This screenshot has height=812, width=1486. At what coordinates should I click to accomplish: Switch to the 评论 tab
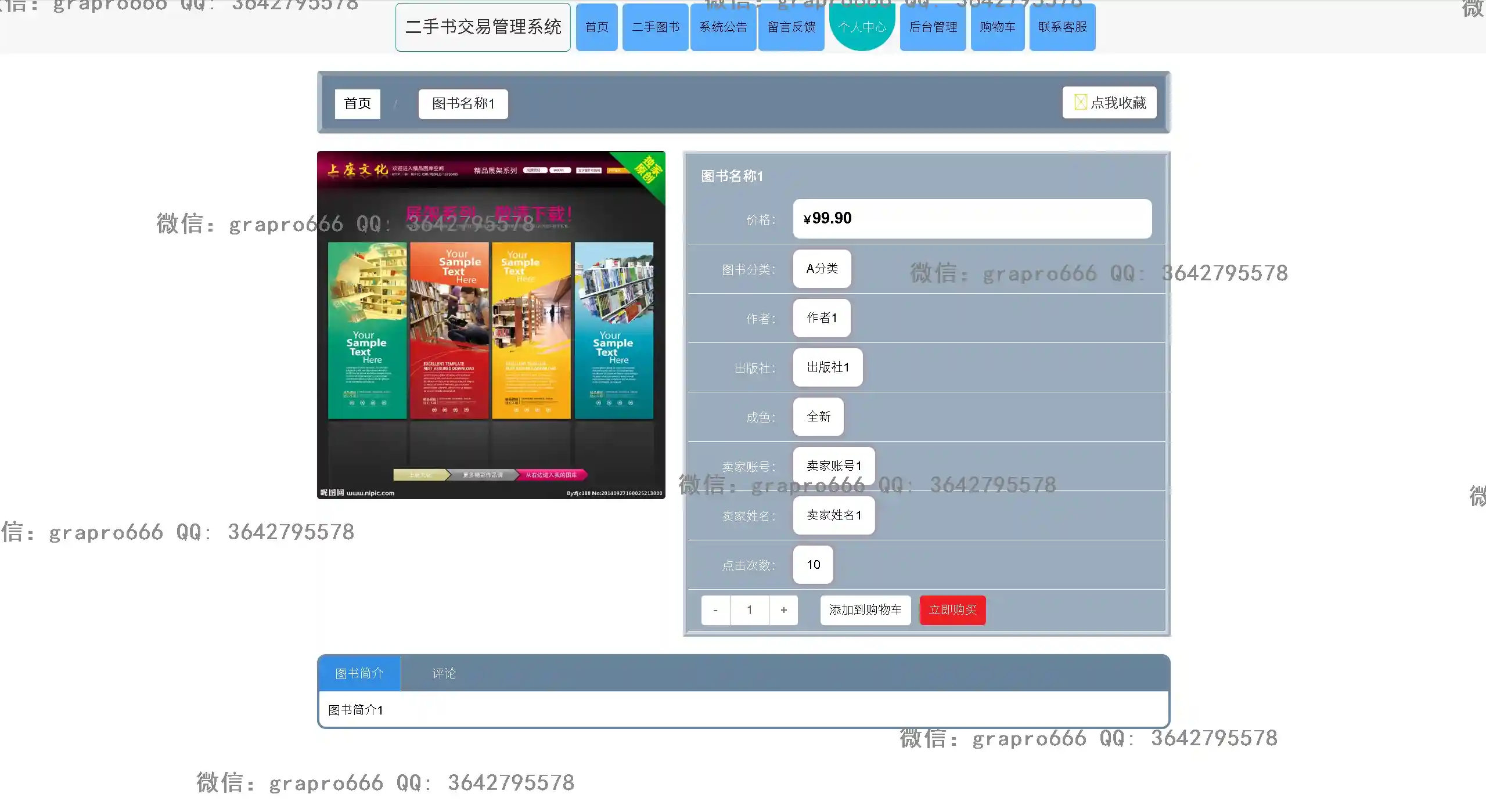(444, 673)
